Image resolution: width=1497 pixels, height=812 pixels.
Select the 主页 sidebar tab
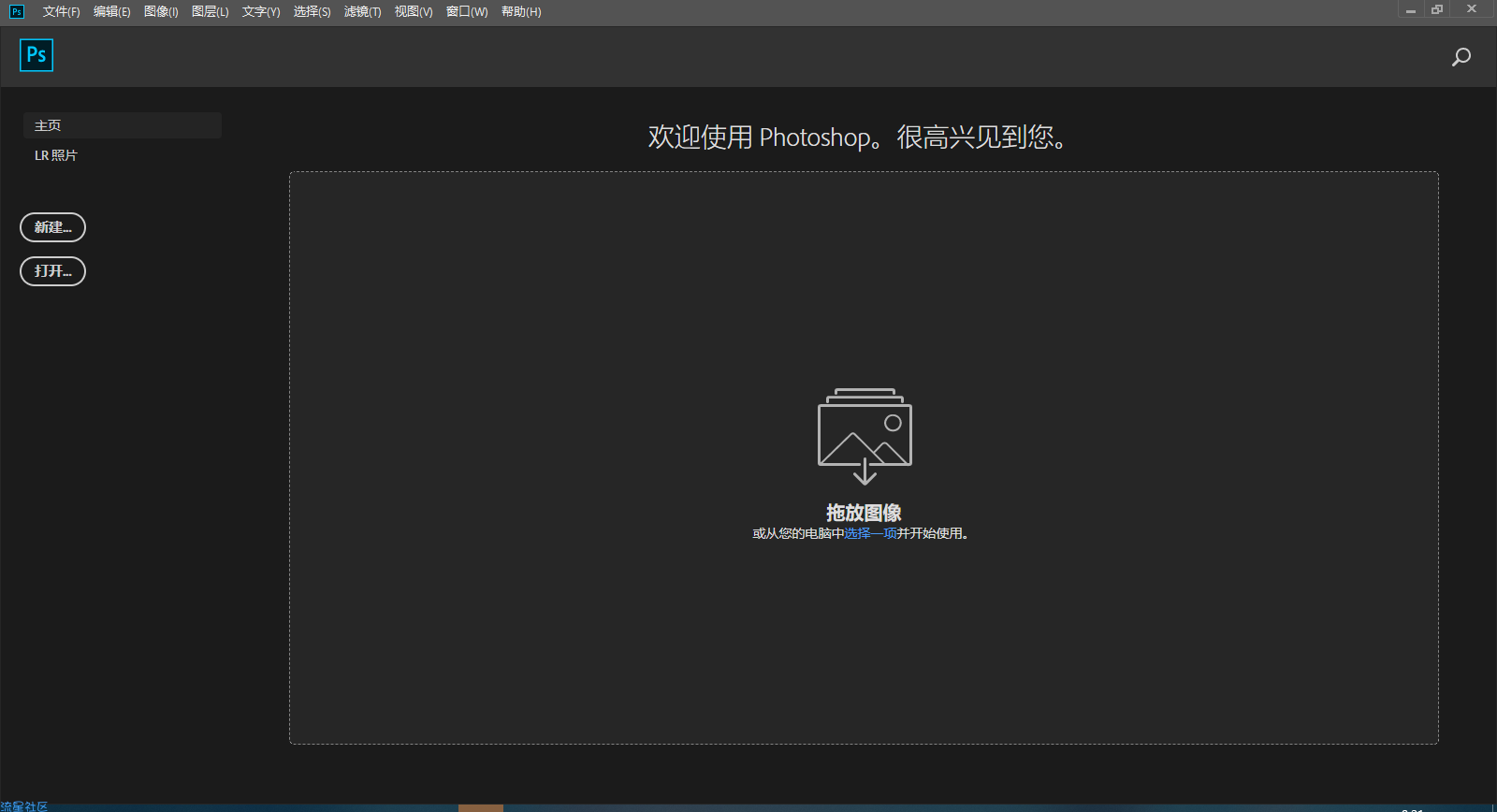pos(122,125)
